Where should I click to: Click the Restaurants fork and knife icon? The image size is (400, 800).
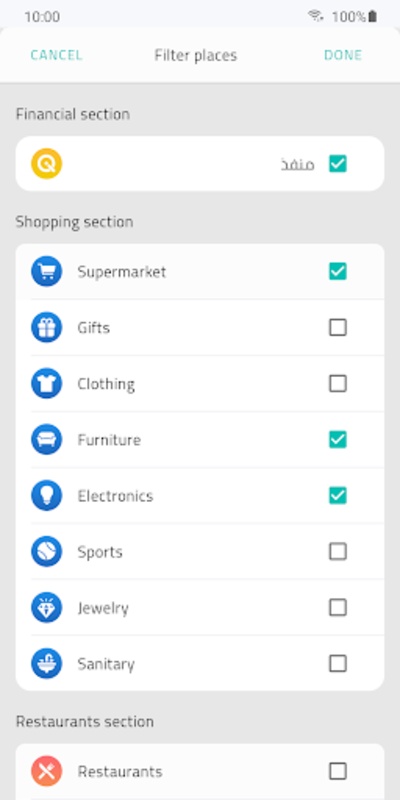tap(46, 771)
